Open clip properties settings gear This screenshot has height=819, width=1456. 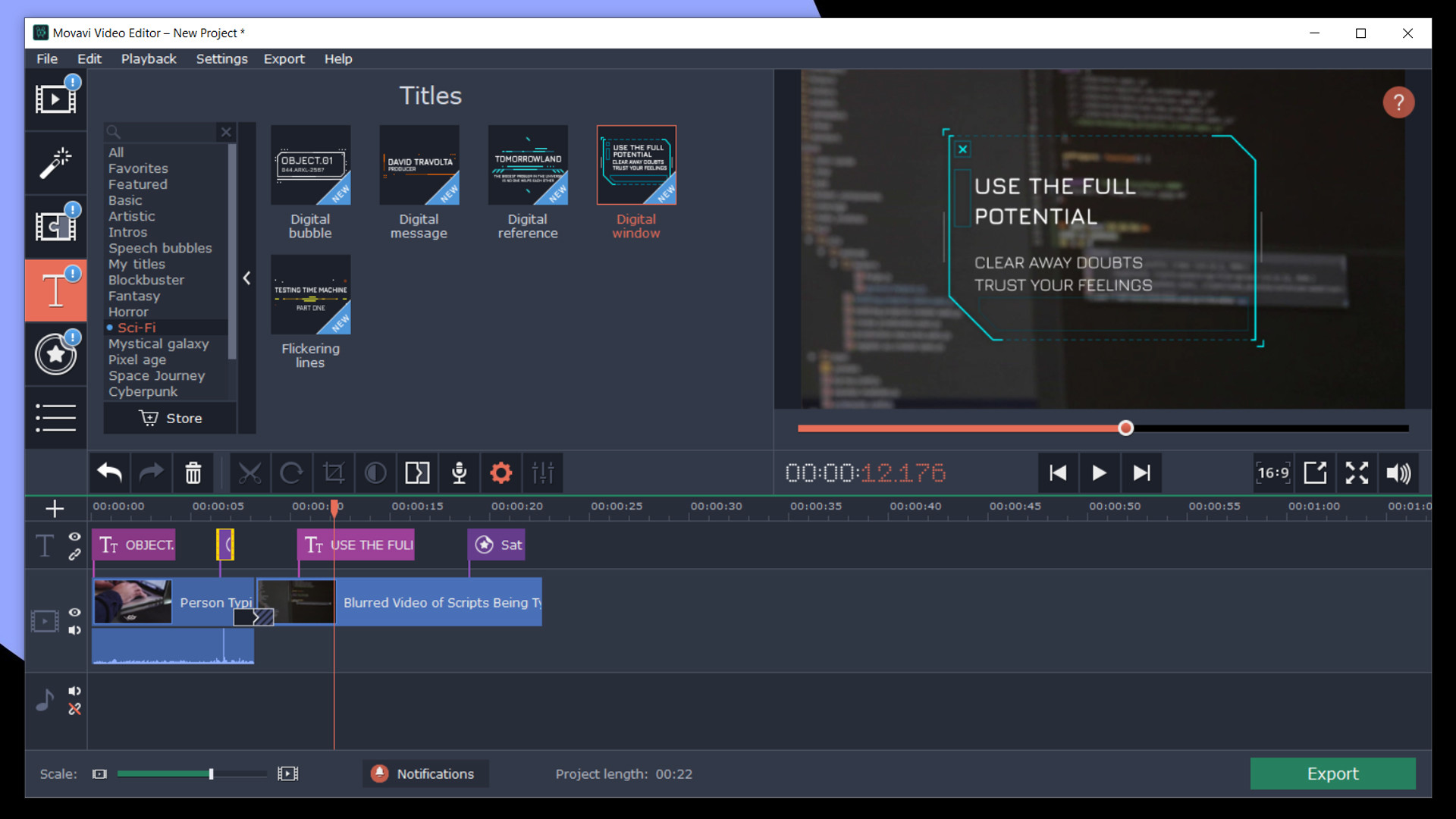point(500,472)
